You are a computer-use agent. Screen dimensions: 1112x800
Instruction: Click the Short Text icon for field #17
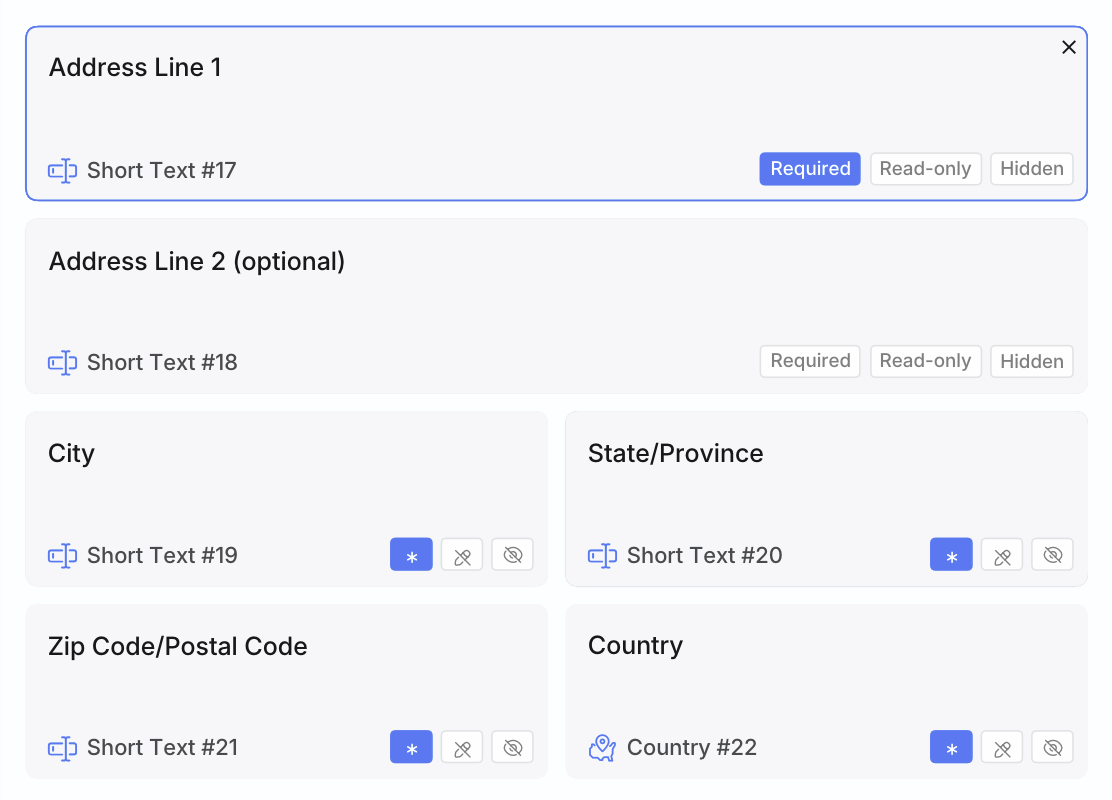62,171
